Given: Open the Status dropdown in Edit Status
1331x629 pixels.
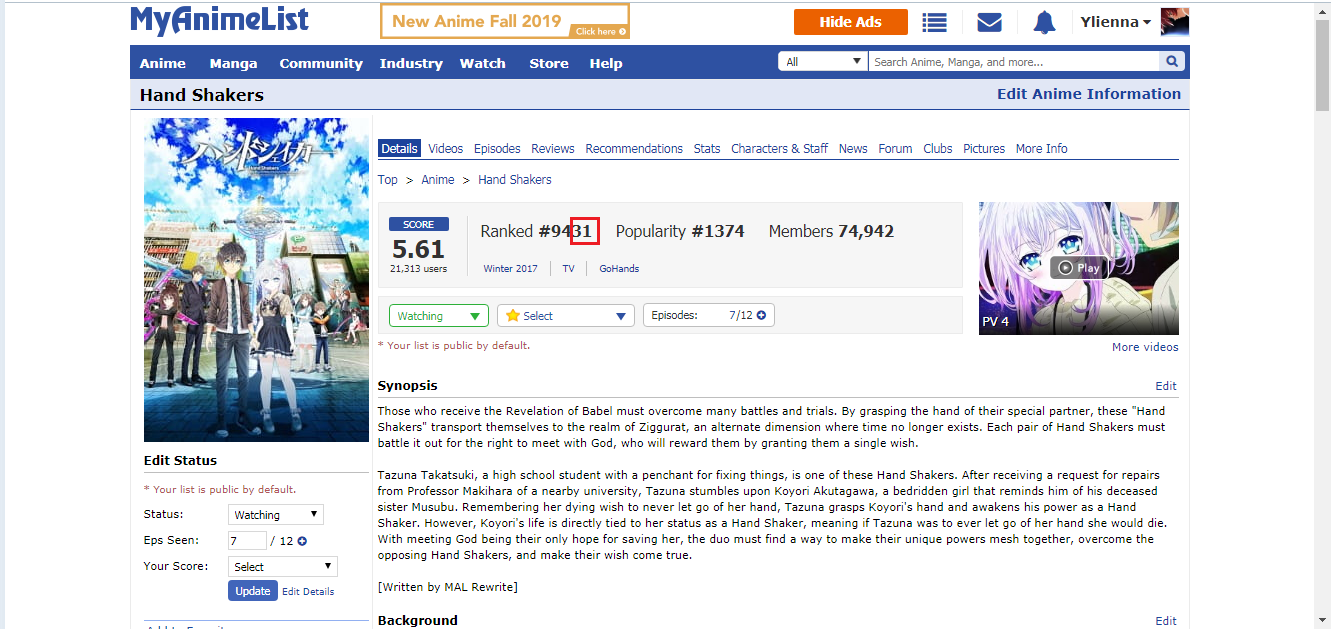Looking at the screenshot, I should click(x=275, y=515).
